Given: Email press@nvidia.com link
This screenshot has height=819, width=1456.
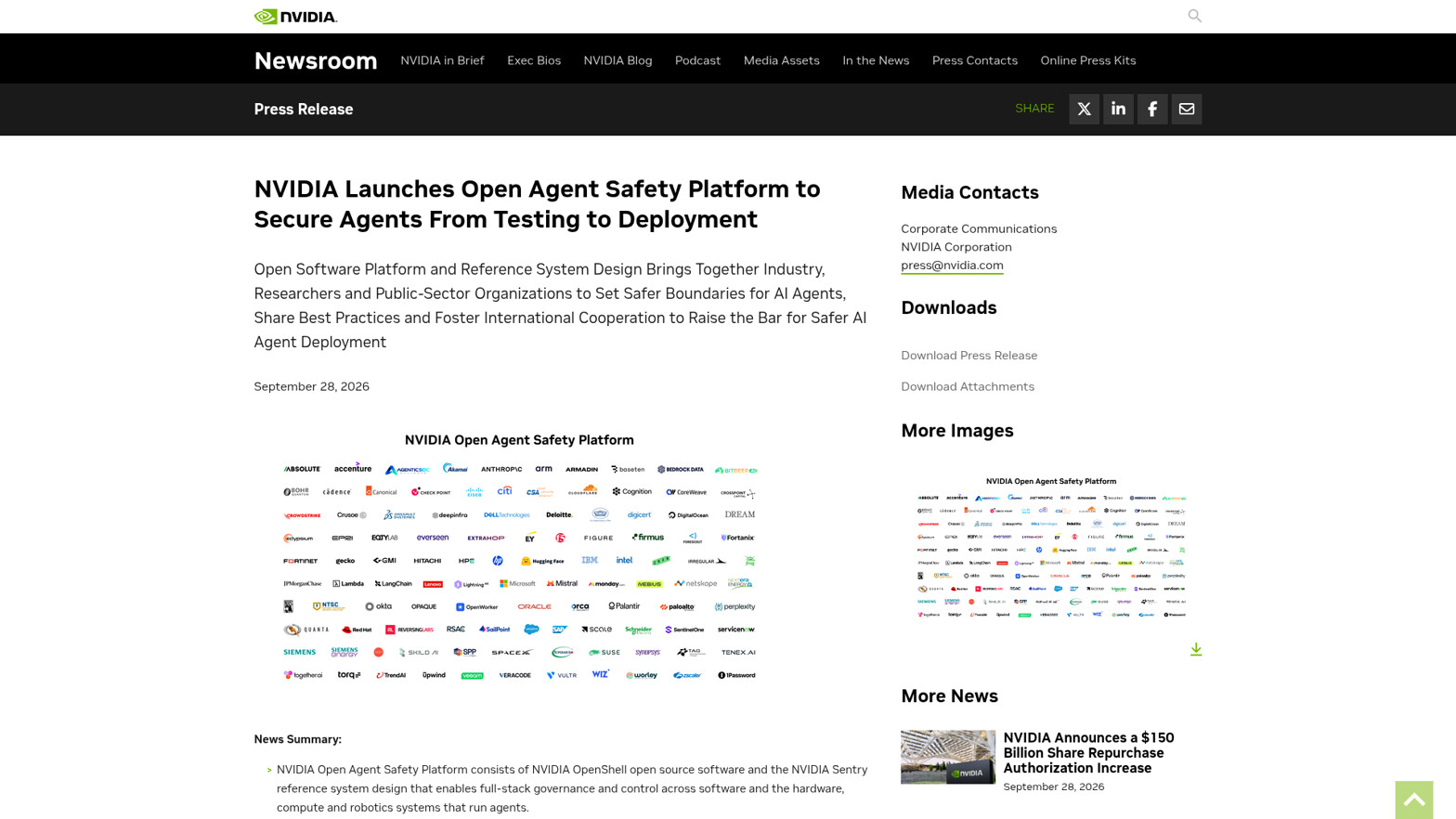Looking at the screenshot, I should tap(952, 266).
